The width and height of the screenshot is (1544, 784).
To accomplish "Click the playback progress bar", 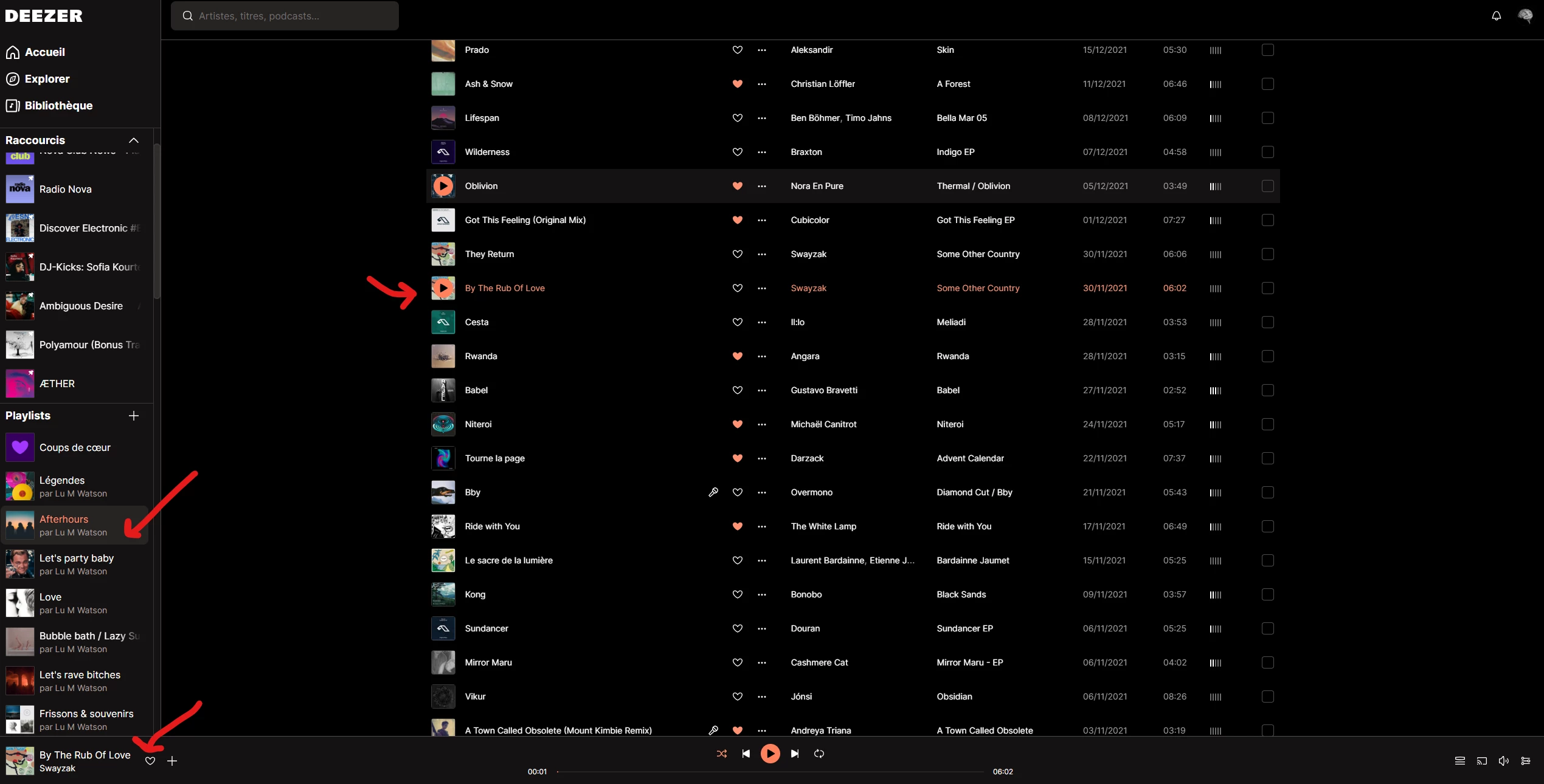I will [x=770, y=772].
